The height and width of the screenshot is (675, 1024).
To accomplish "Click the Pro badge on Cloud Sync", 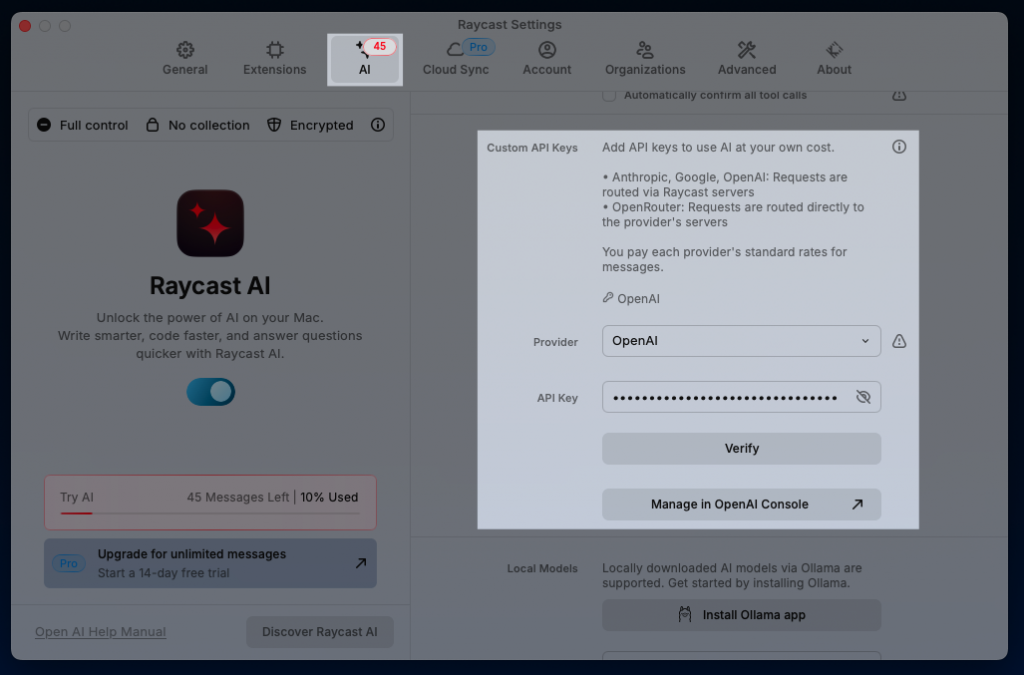I will [x=478, y=47].
